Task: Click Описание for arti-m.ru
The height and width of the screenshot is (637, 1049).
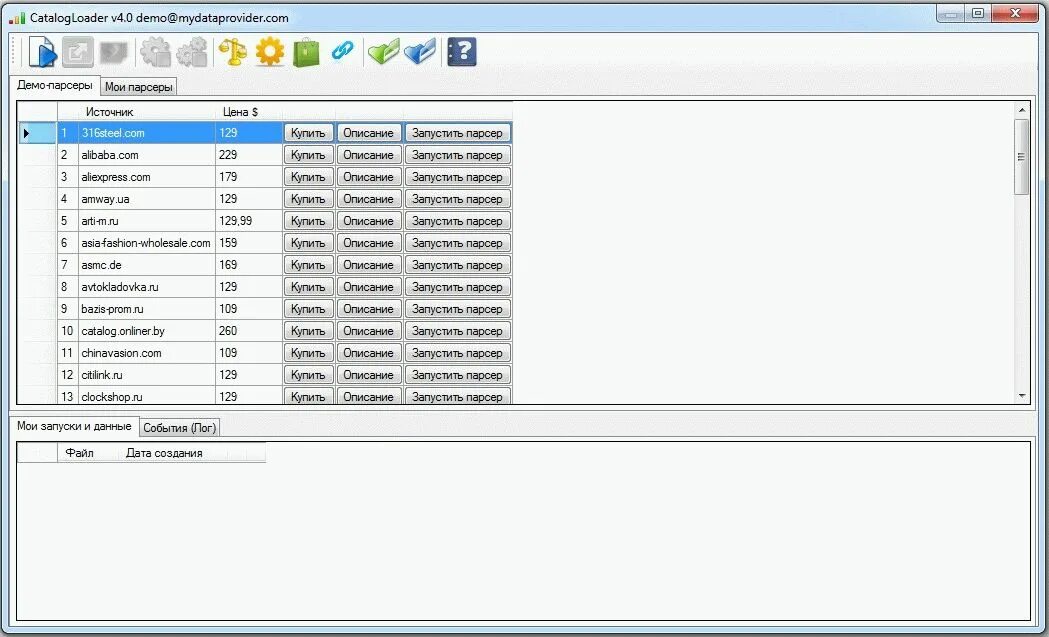Action: [369, 221]
